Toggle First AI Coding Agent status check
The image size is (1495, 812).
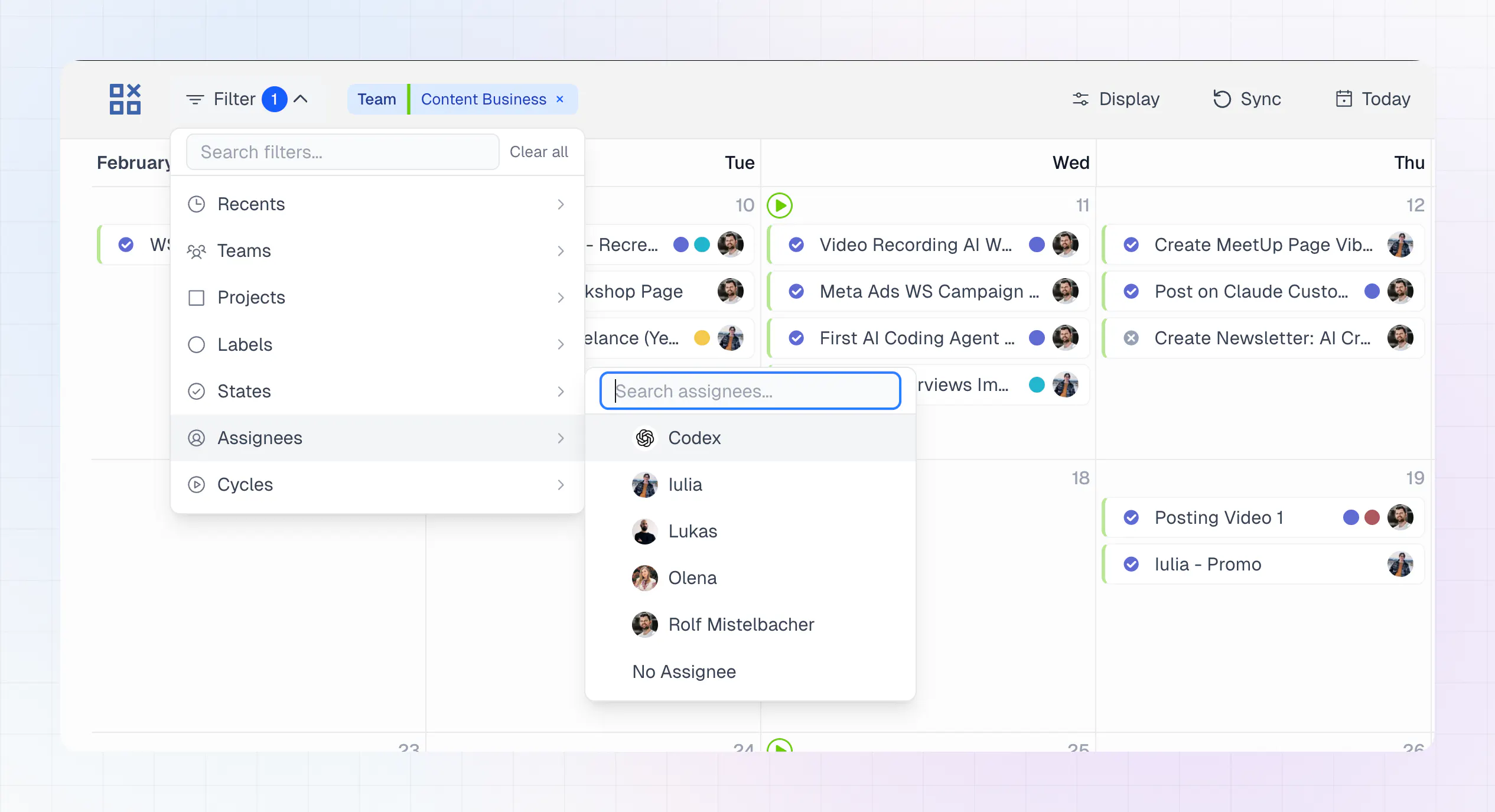pyautogui.click(x=796, y=338)
